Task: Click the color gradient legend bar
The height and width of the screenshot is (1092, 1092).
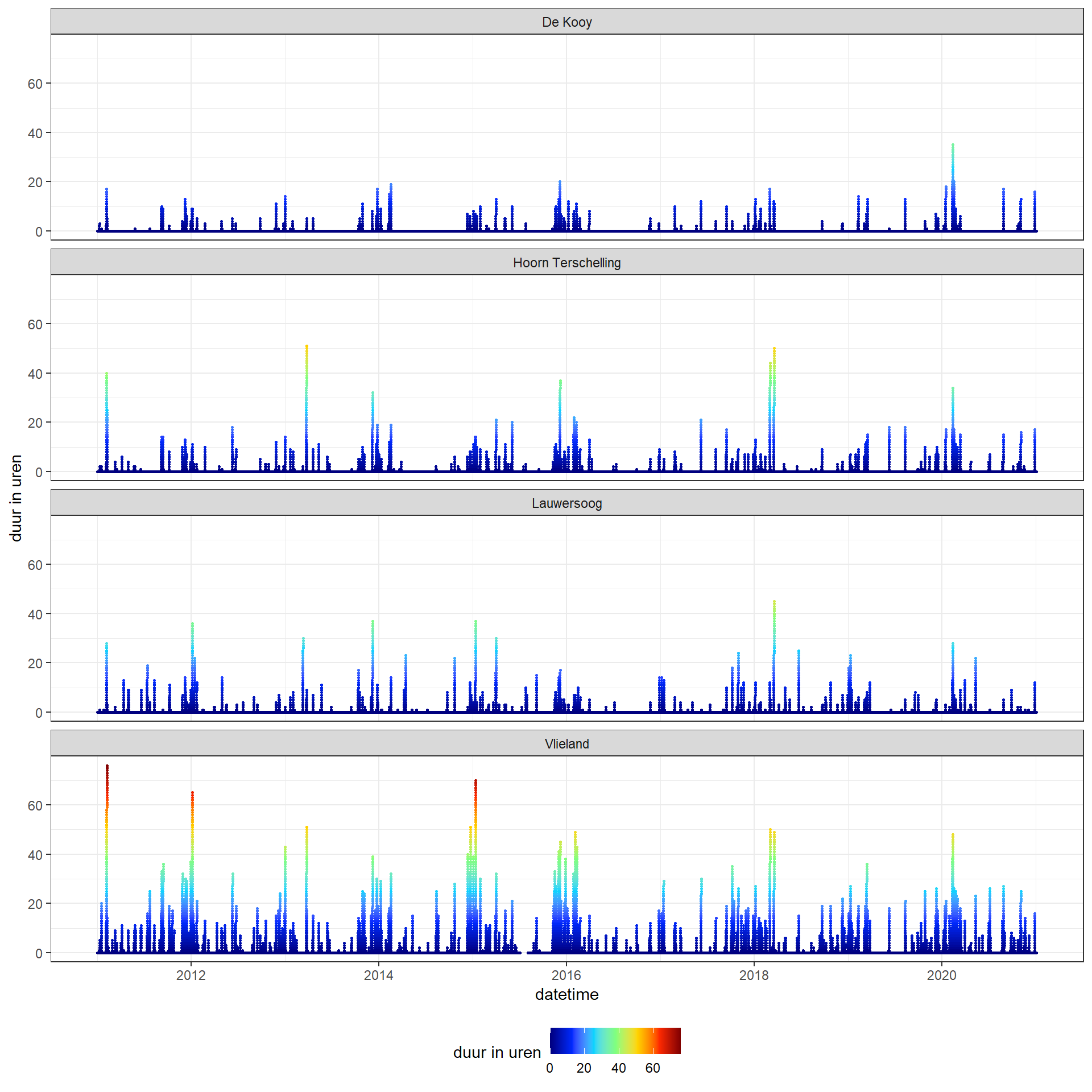Action: [x=615, y=1041]
